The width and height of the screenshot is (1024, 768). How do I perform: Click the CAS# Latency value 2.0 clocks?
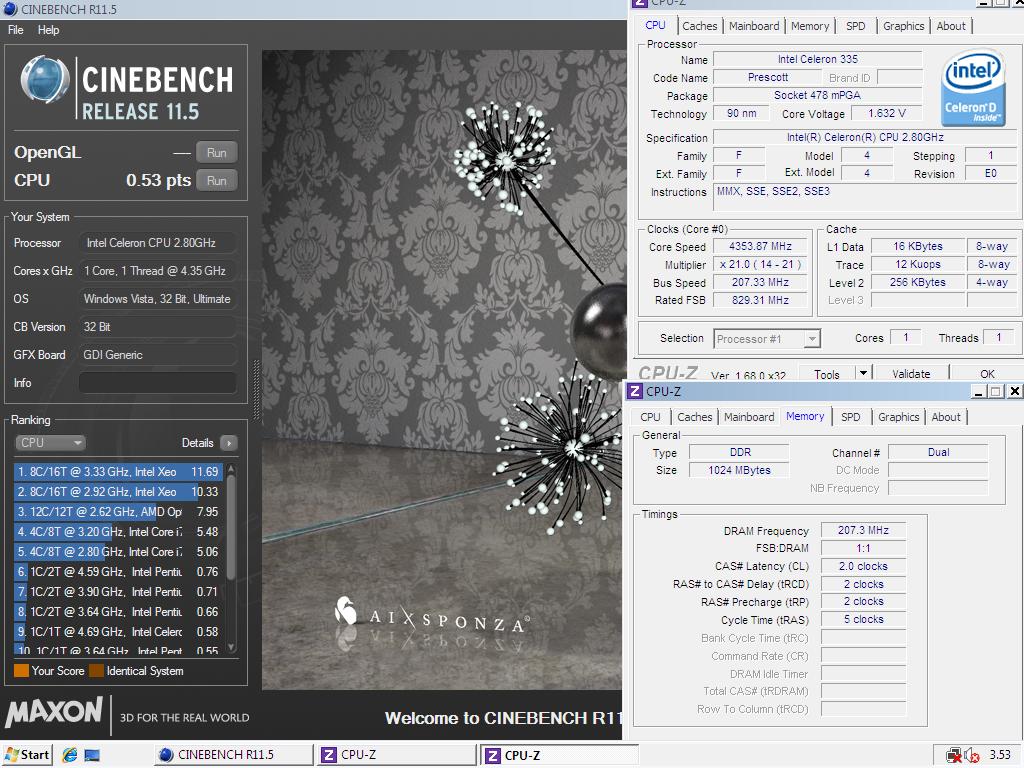pos(863,566)
